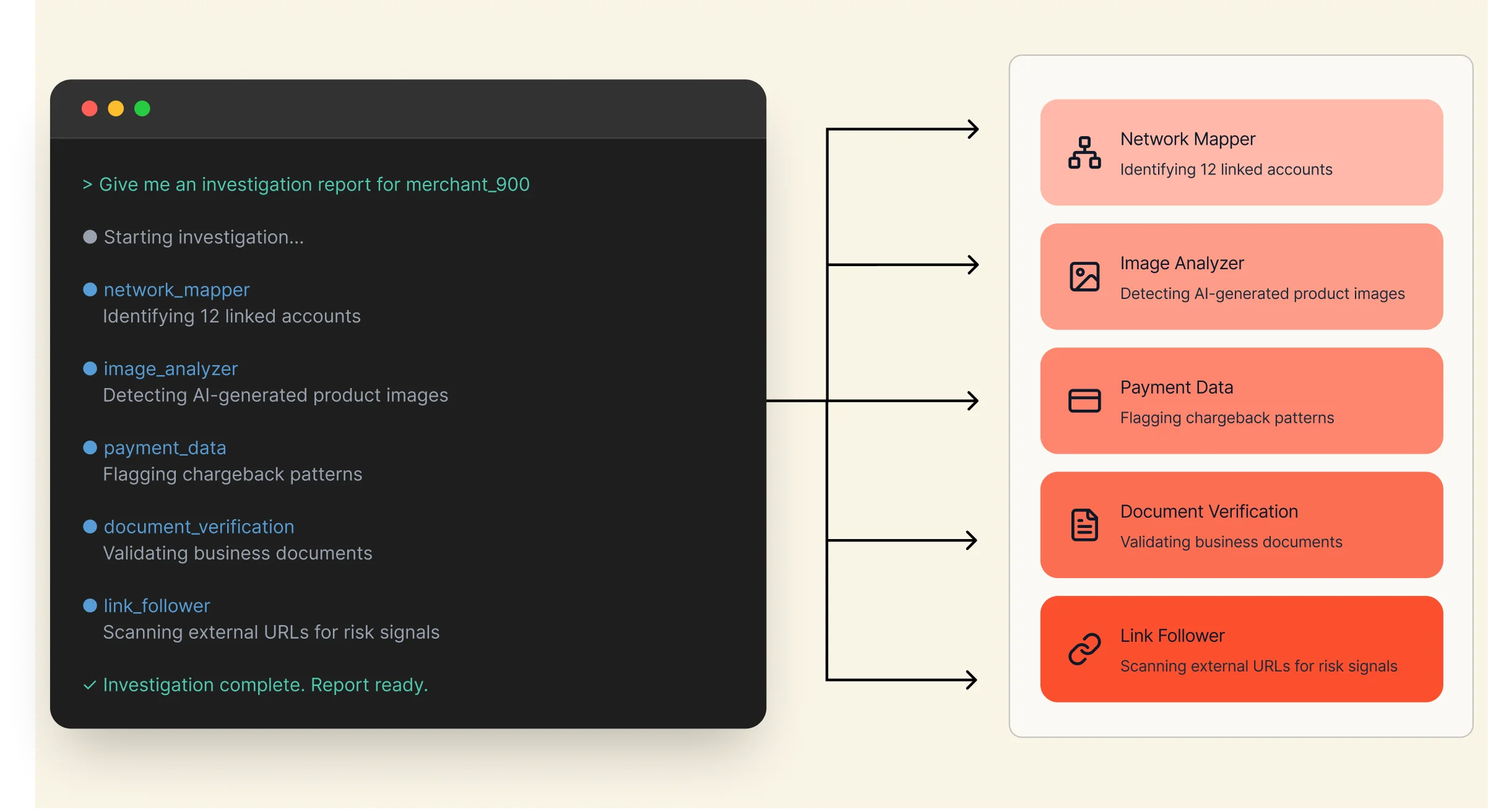Click the blue dot beside network_mapper
Image resolution: width=1488 pixels, height=812 pixels.
click(x=90, y=290)
